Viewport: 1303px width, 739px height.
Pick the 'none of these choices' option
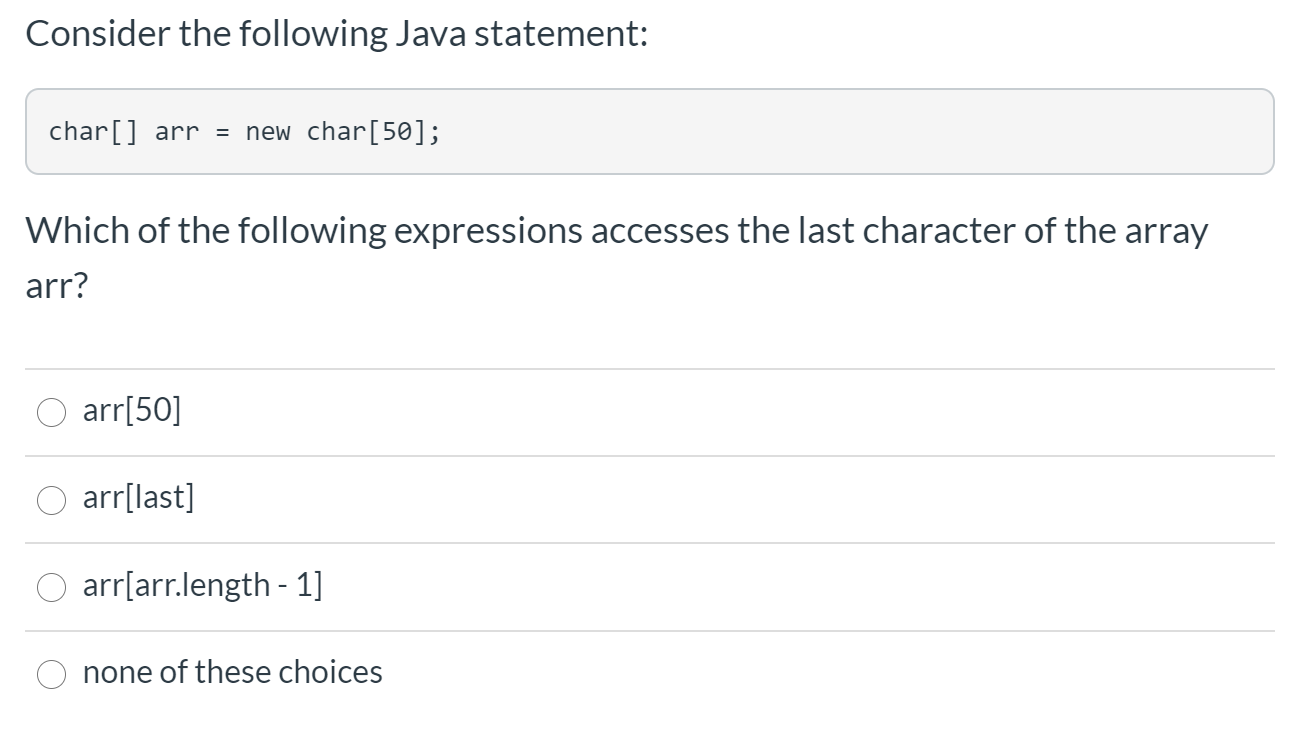point(51,675)
